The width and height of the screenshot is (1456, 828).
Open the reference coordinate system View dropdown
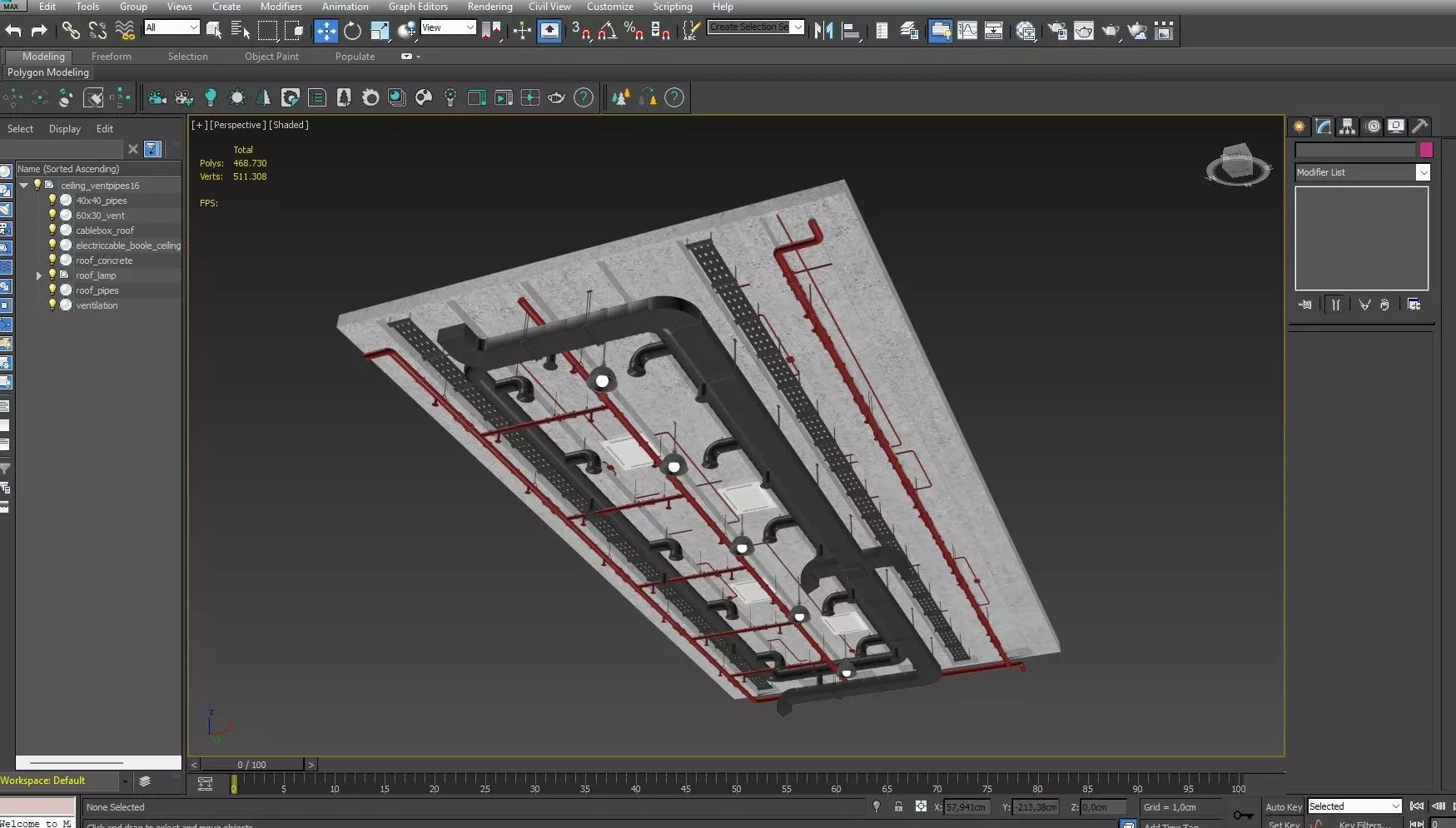(448, 27)
